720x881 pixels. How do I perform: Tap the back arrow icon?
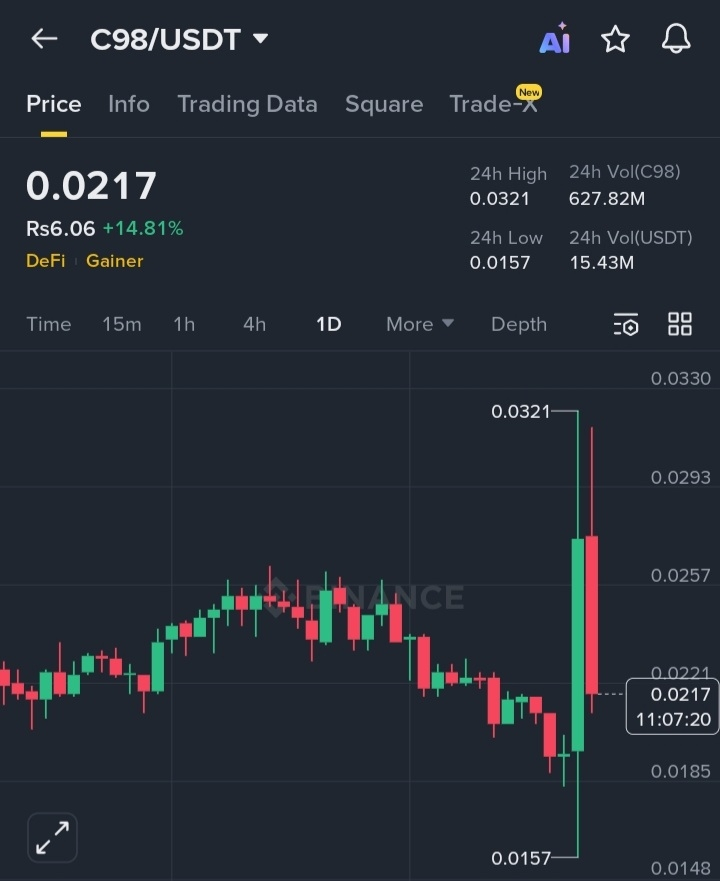[x=44, y=39]
